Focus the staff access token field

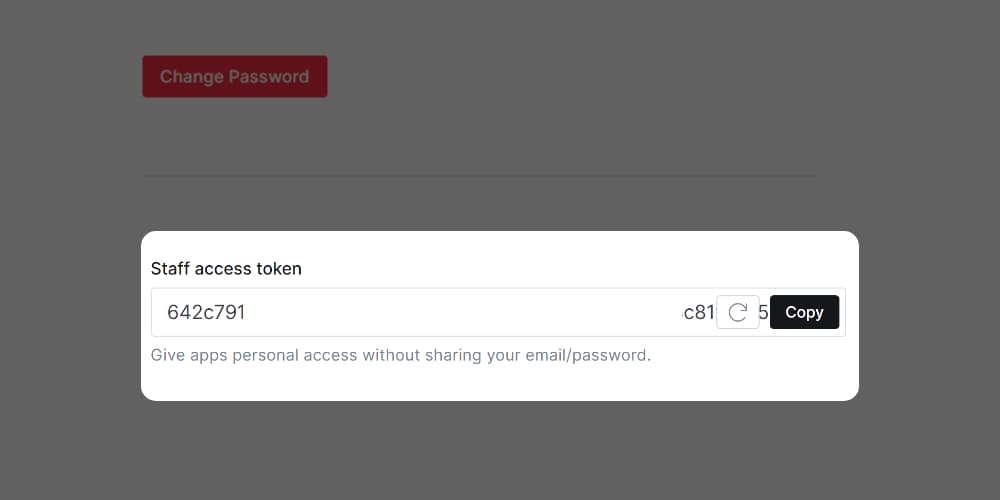tap(498, 312)
